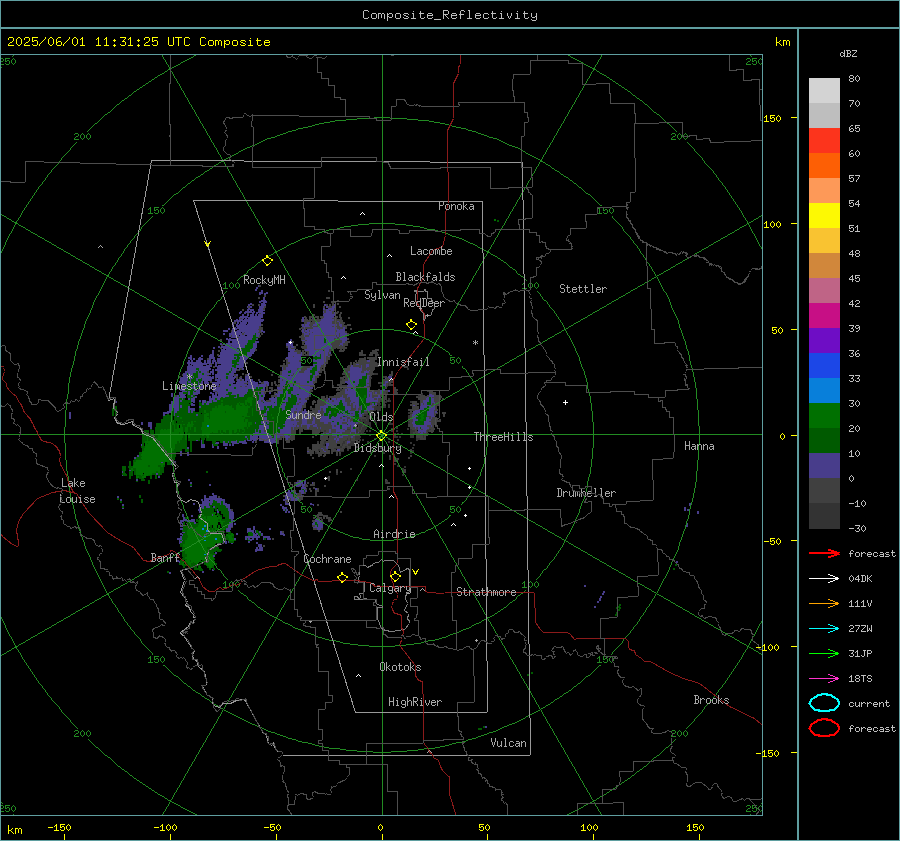Click the red forecast arrow in legend
The image size is (900, 841).
(x=824, y=553)
